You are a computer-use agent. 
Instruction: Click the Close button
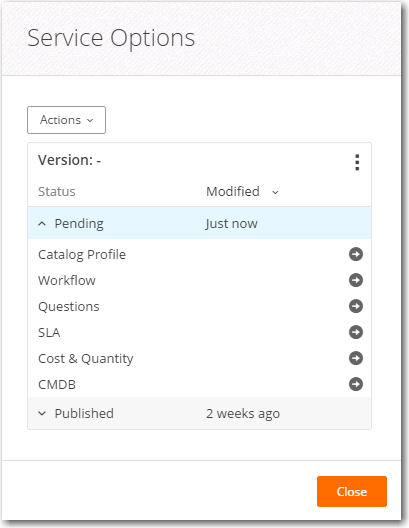point(352,491)
